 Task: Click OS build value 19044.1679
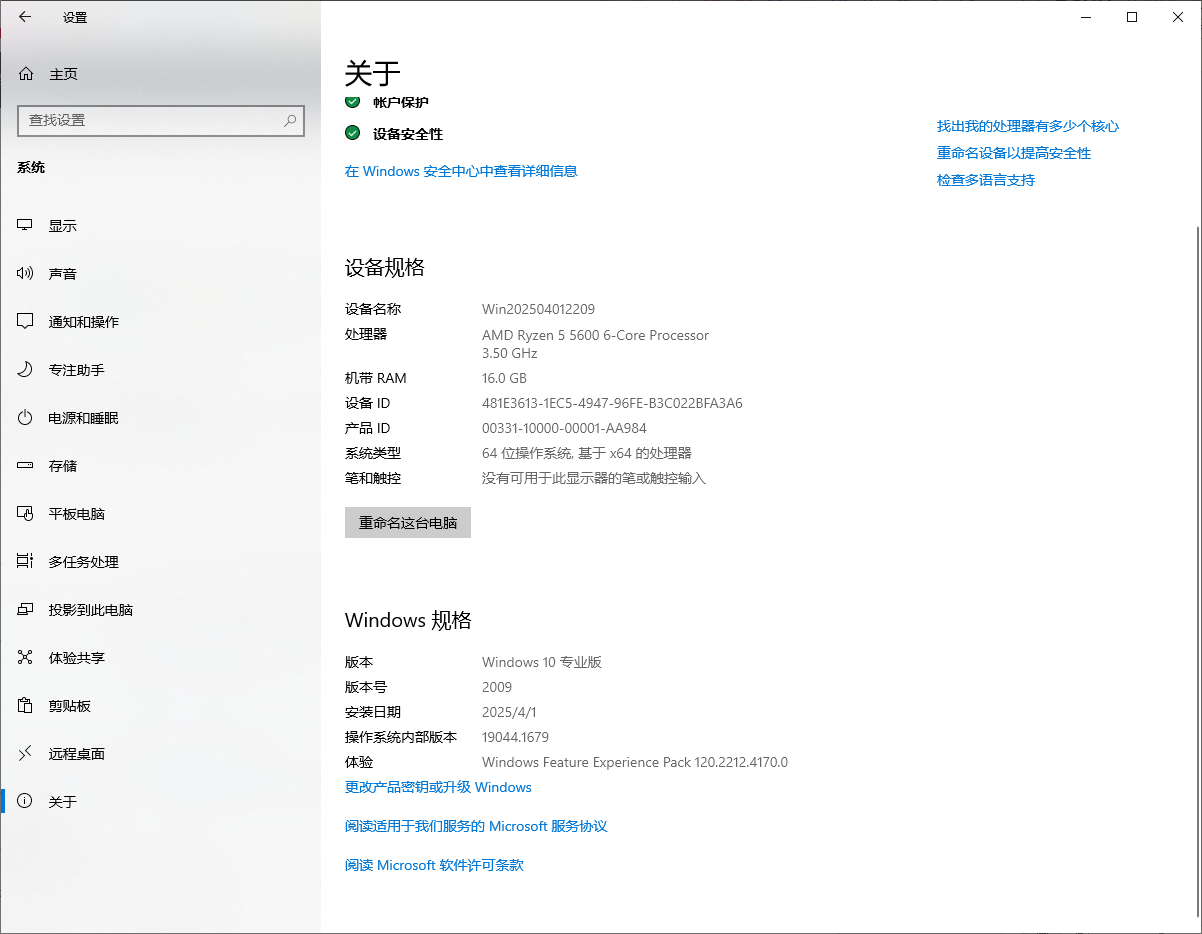coord(515,737)
